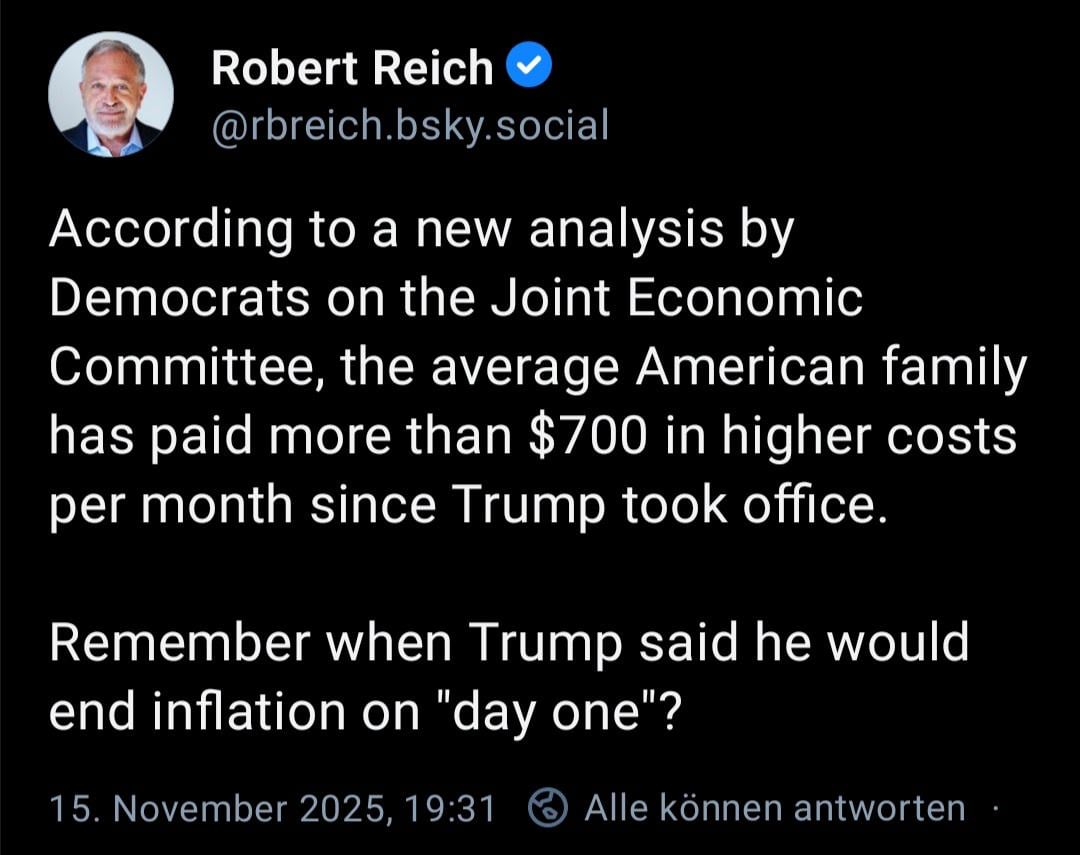Screen dimensions: 1080x855
Task: Click the display name Robert Reich
Action: pyautogui.click(x=352, y=68)
